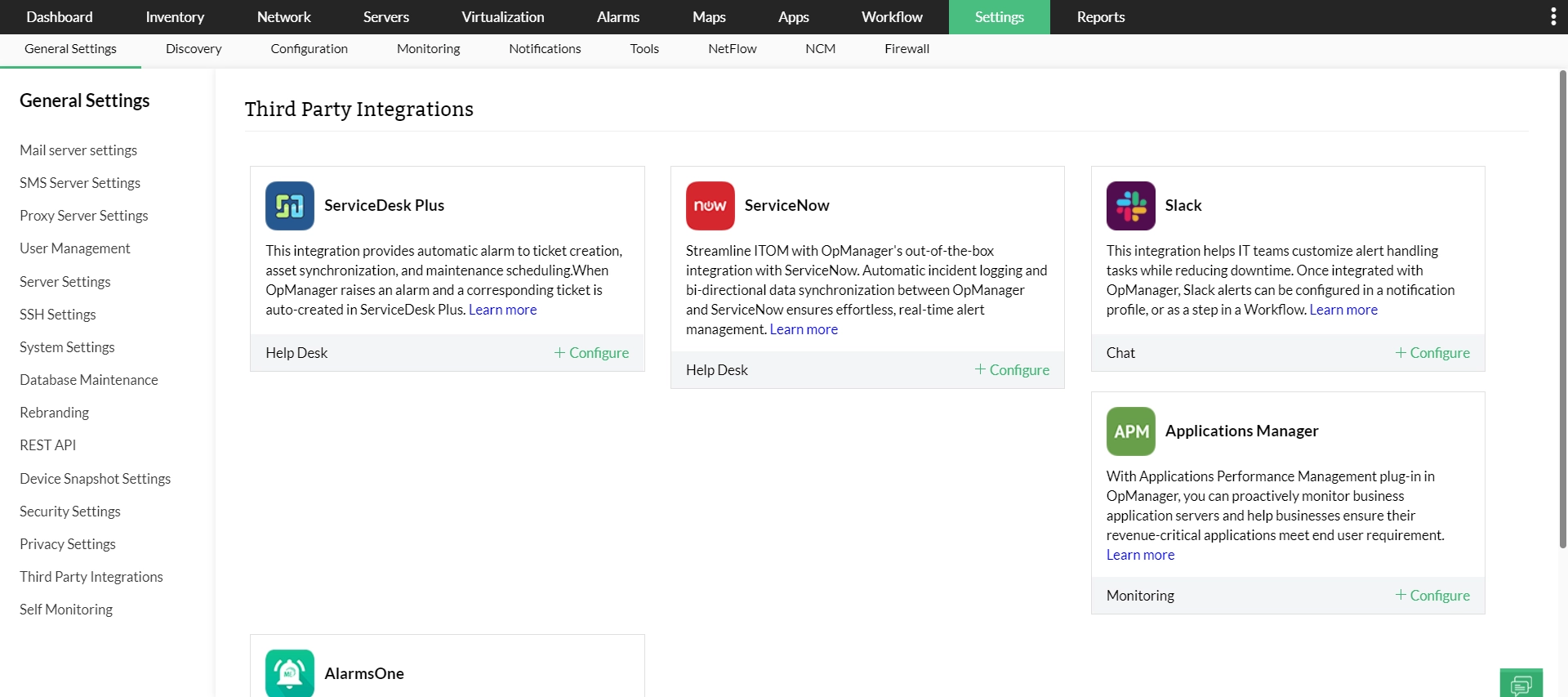Select Third Party Integrations in sidebar
The height and width of the screenshot is (697, 1568).
tap(91, 577)
